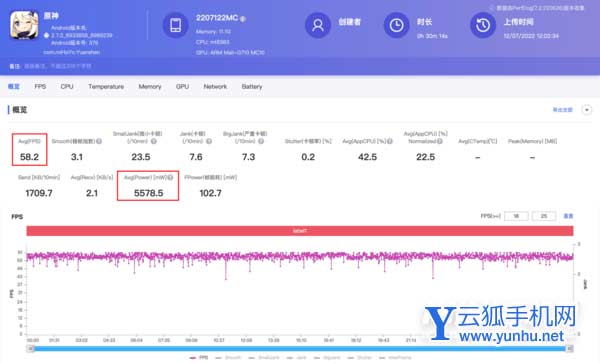Switch to the Temperature tab
Image resolution: width=600 pixels, height=363 pixels.
point(106,86)
